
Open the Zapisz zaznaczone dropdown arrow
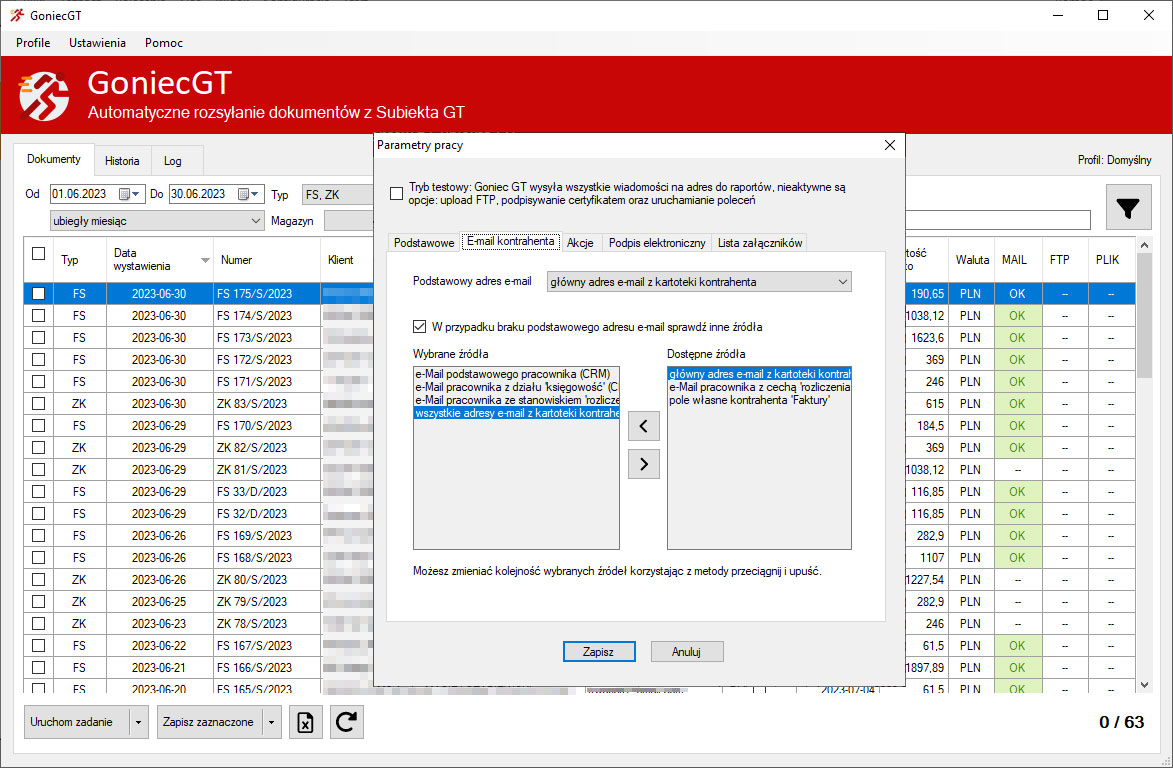click(272, 722)
